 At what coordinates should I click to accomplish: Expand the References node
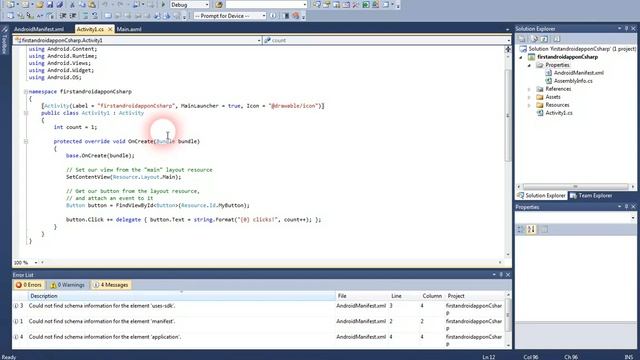tap(529, 89)
